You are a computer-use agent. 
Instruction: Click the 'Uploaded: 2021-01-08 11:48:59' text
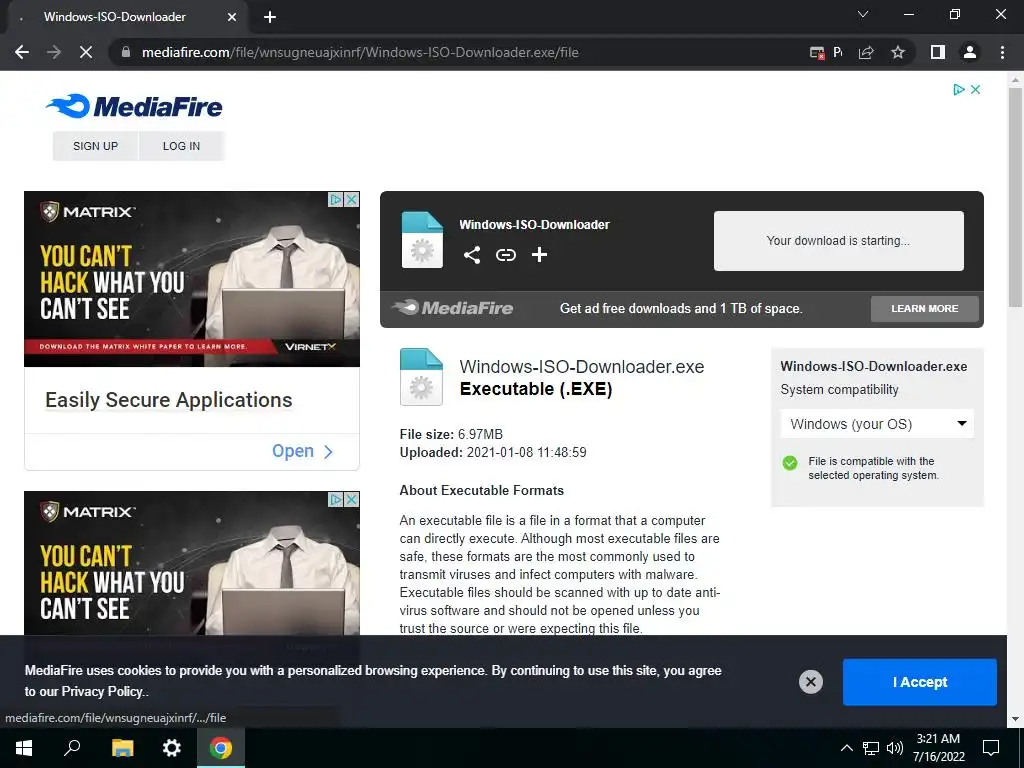click(493, 453)
